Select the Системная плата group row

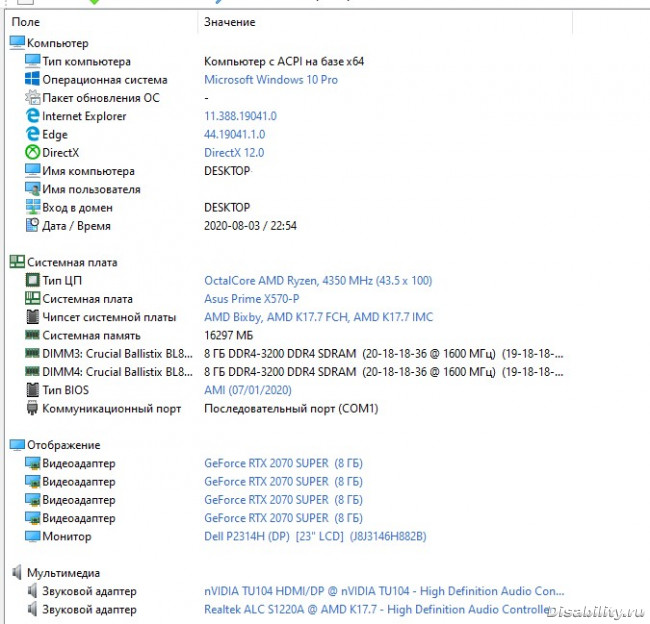tap(72, 262)
